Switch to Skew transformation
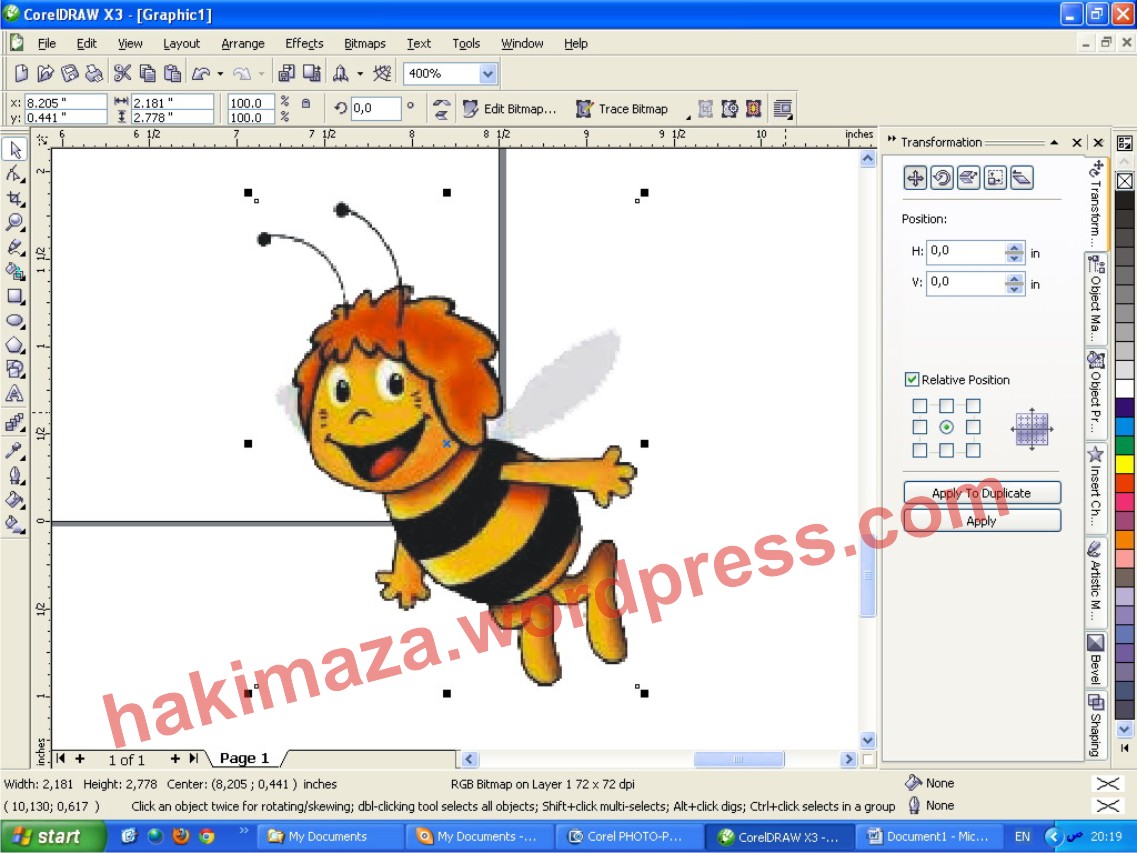 (1021, 178)
